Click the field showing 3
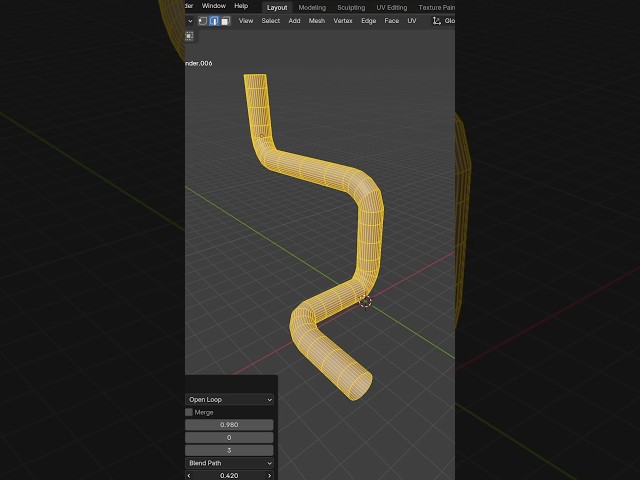 pyautogui.click(x=229, y=450)
